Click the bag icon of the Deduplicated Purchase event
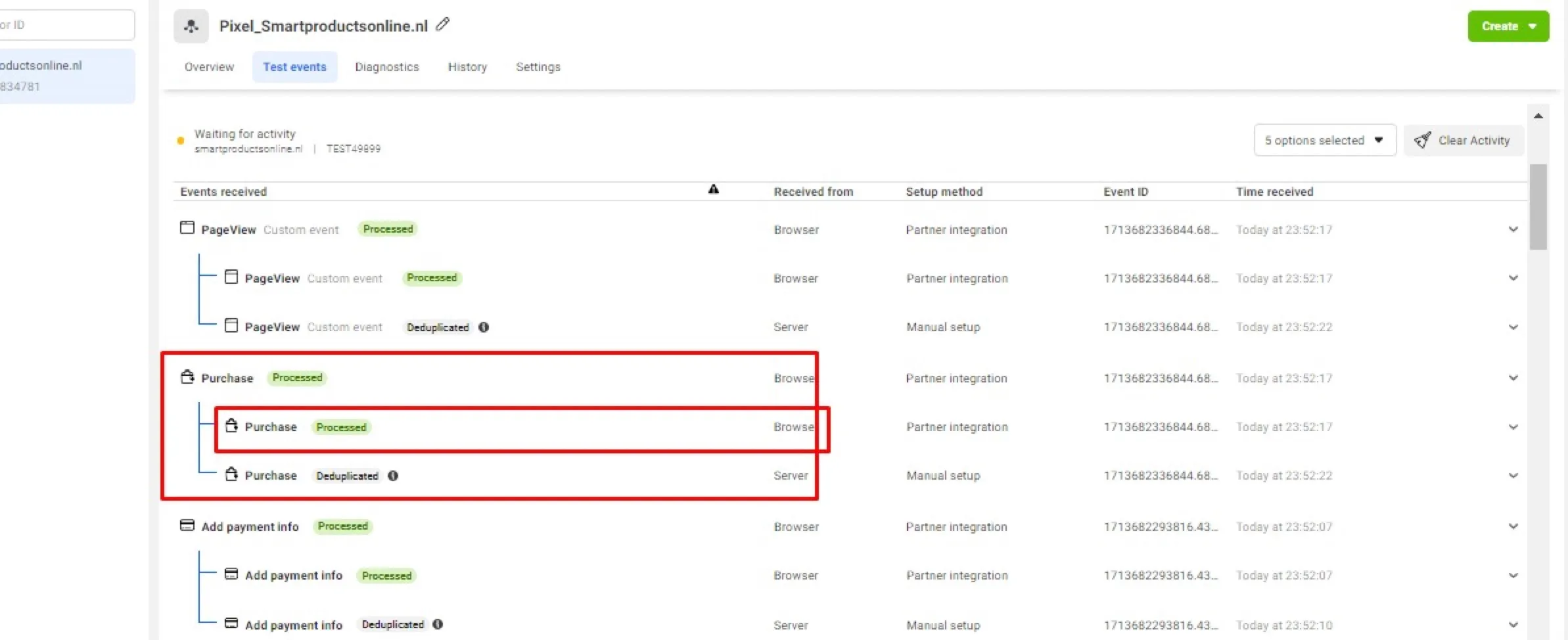Viewport: 1568px width, 640px height. pyautogui.click(x=231, y=474)
